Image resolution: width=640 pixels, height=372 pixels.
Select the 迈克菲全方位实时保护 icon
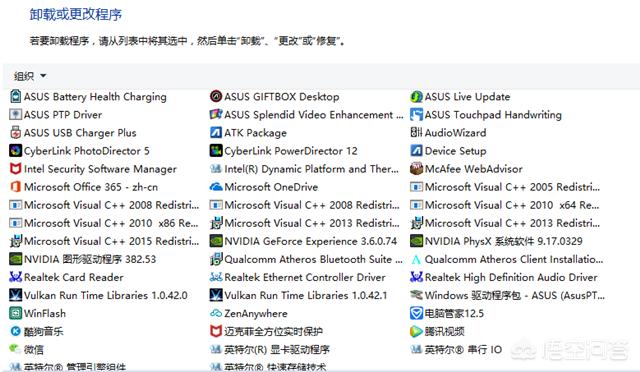point(216,331)
